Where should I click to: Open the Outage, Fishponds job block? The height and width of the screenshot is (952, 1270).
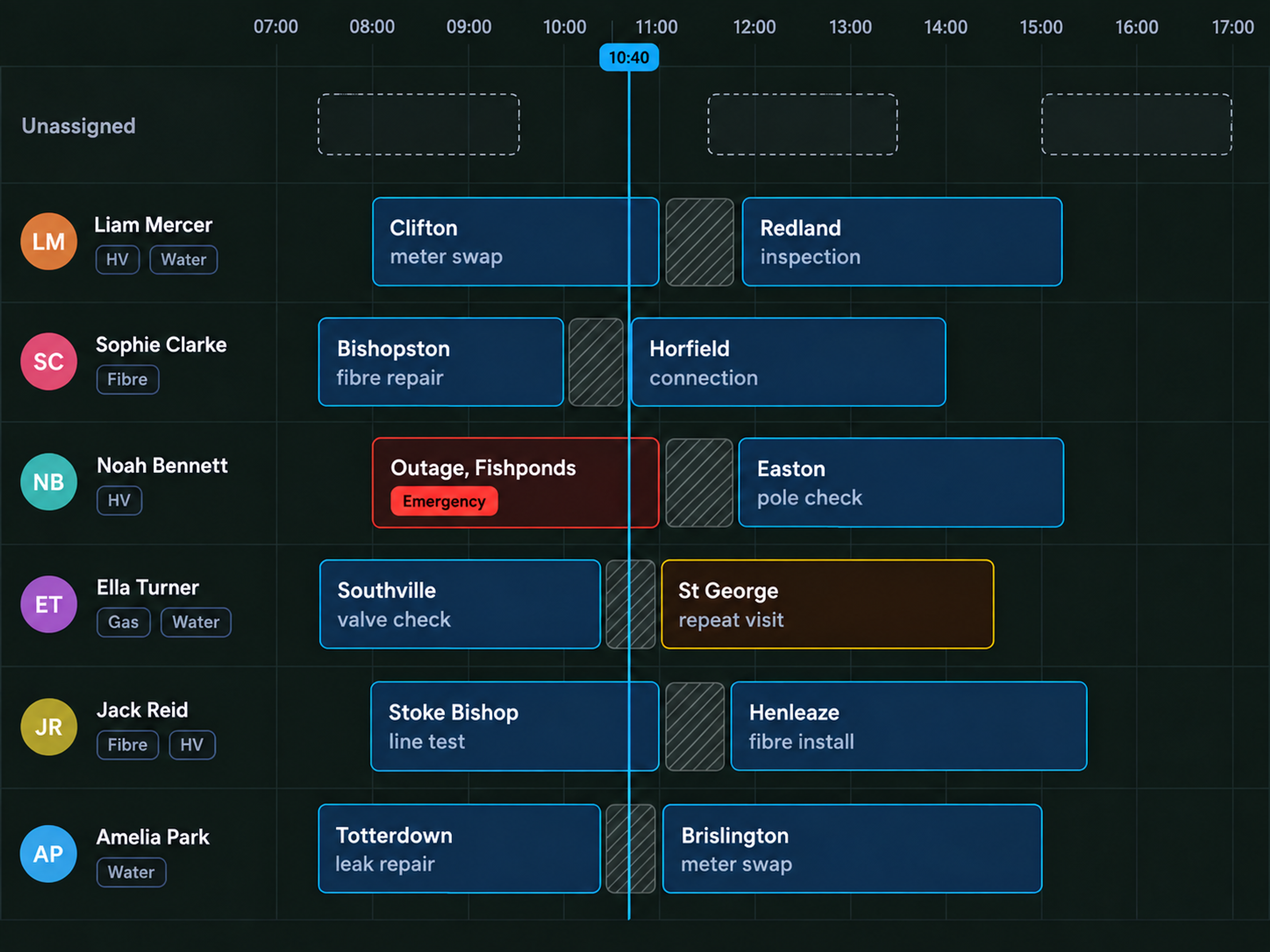point(515,483)
